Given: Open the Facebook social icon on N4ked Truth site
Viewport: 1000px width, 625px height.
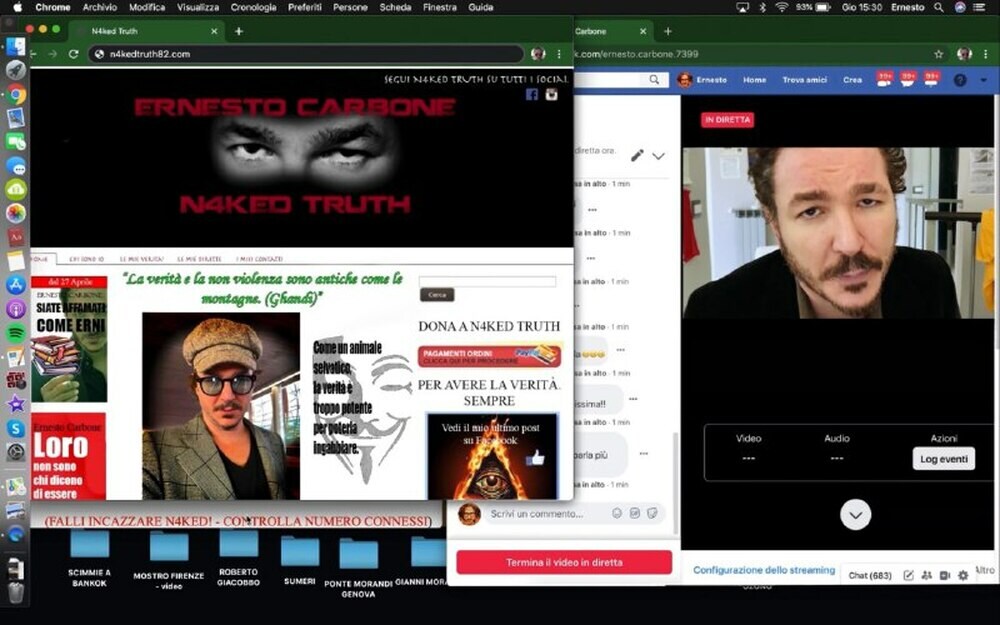Looking at the screenshot, I should pyautogui.click(x=532, y=94).
